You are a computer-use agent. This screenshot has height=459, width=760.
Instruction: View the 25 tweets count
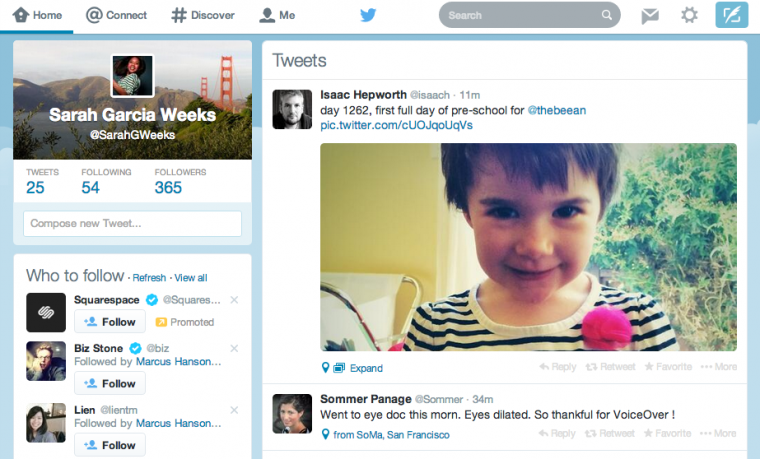pos(35,188)
